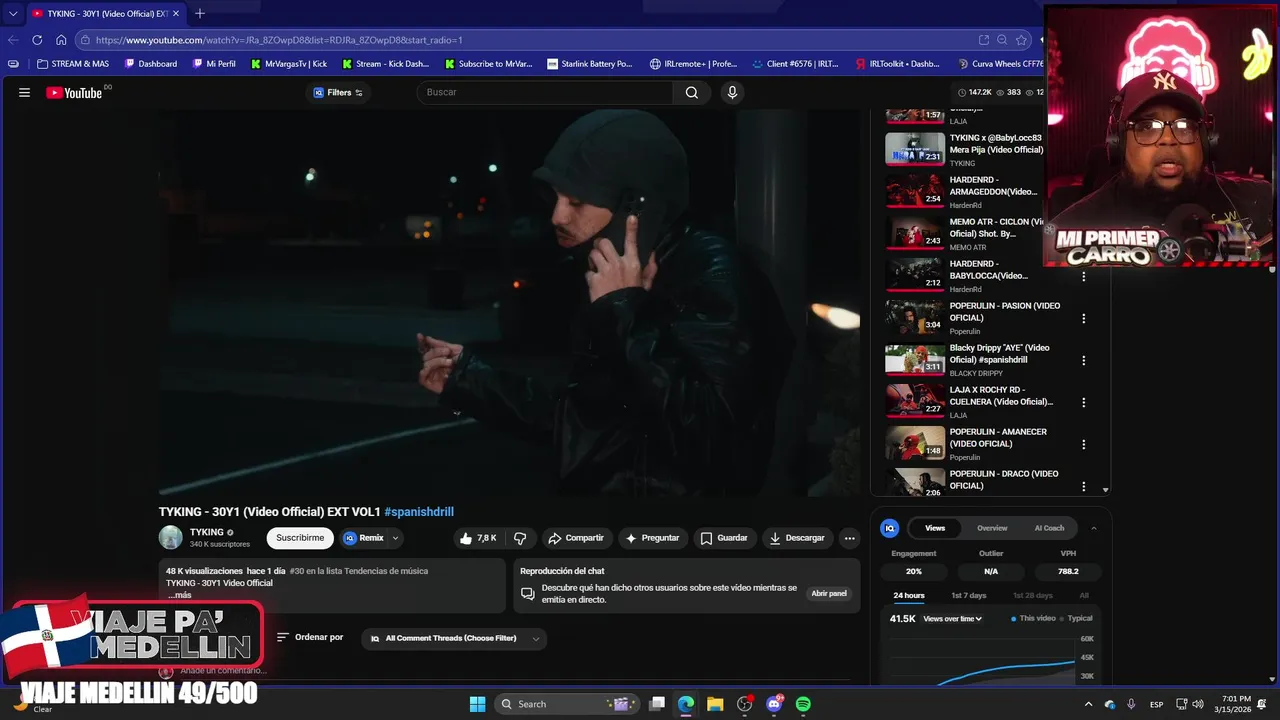This screenshot has width=1280, height=720.
Task: Click Abrir panel for chat replay
Action: 829,593
